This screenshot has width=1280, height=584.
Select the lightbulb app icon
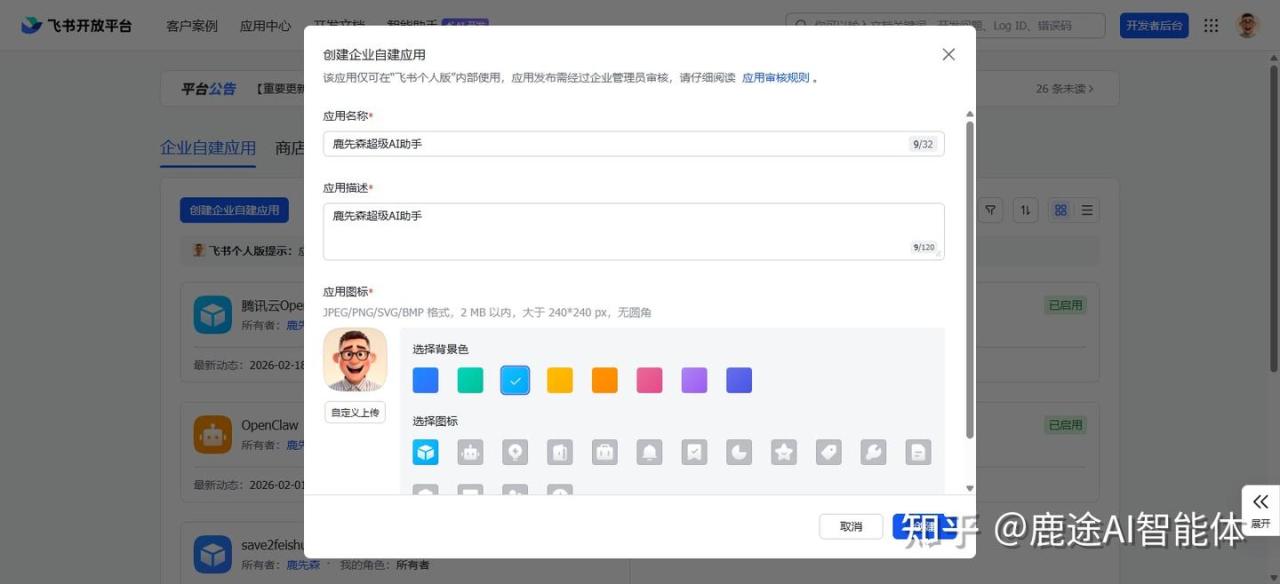click(515, 453)
